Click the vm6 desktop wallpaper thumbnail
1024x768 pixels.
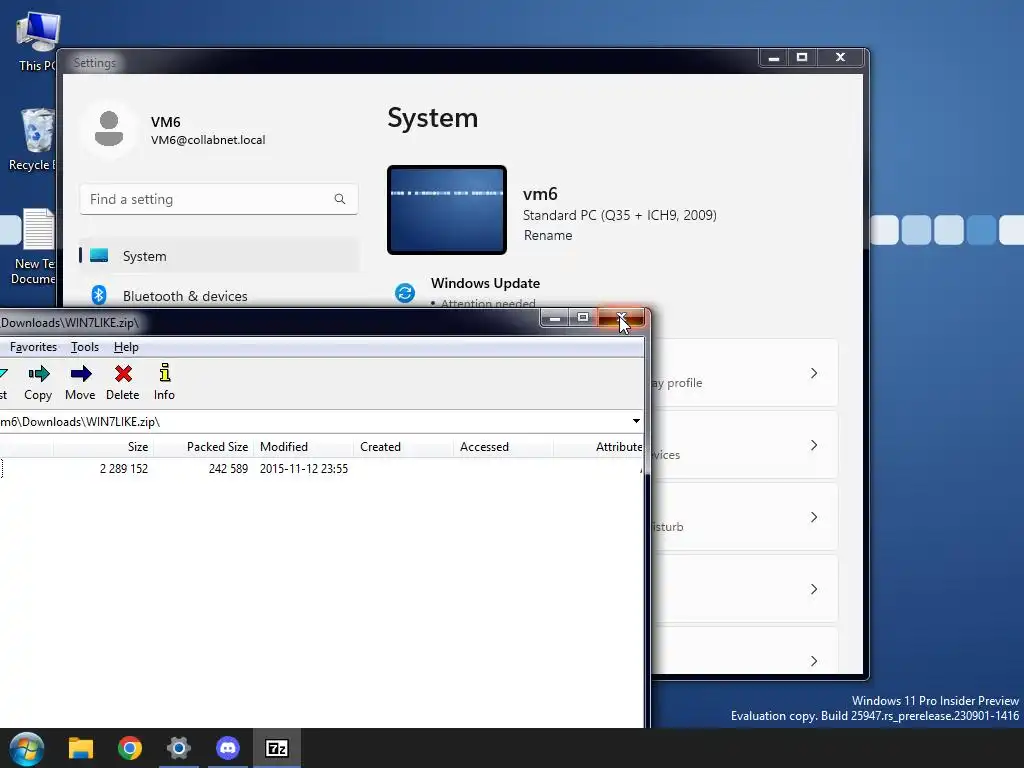pos(447,210)
